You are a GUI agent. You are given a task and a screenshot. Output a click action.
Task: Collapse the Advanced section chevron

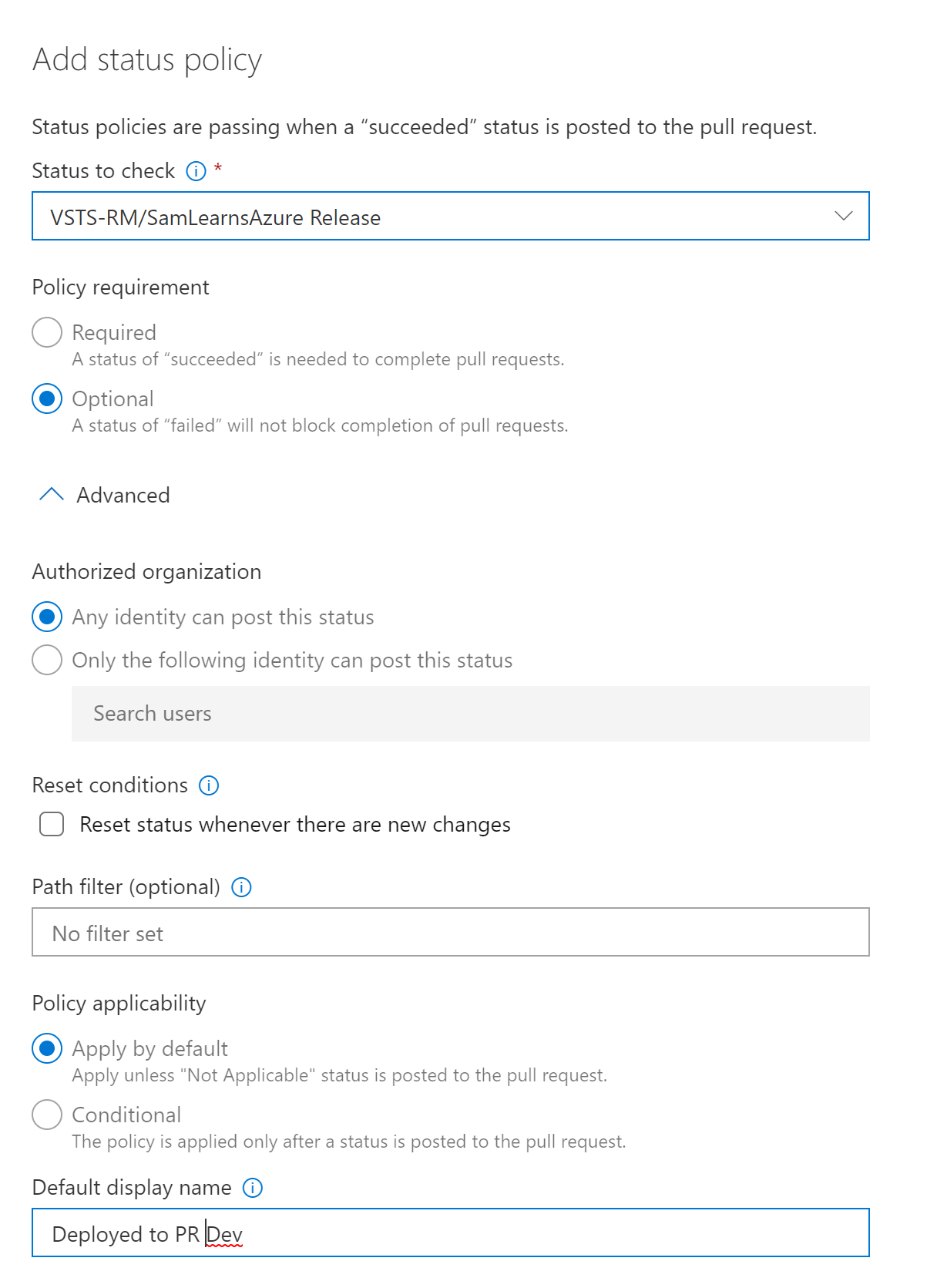(51, 495)
